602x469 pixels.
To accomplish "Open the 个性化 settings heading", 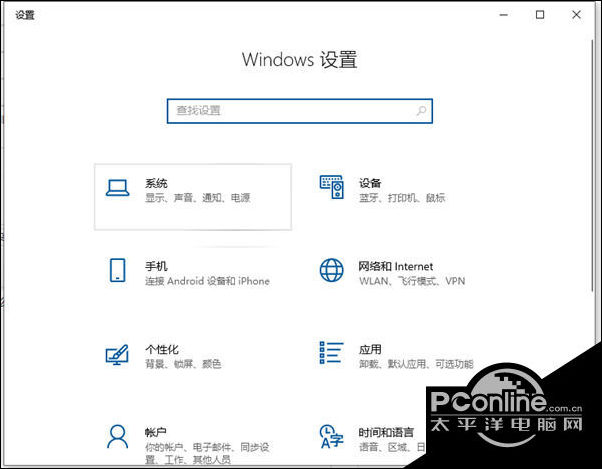I will coord(162,349).
